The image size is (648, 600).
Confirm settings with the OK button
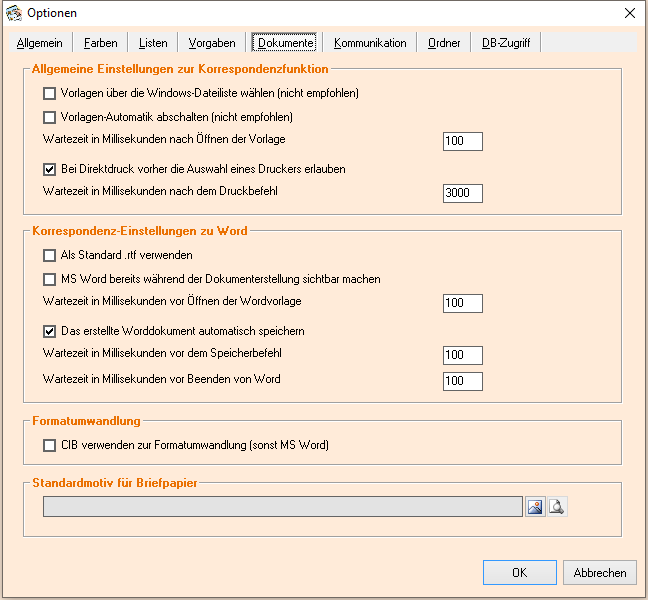point(519,573)
